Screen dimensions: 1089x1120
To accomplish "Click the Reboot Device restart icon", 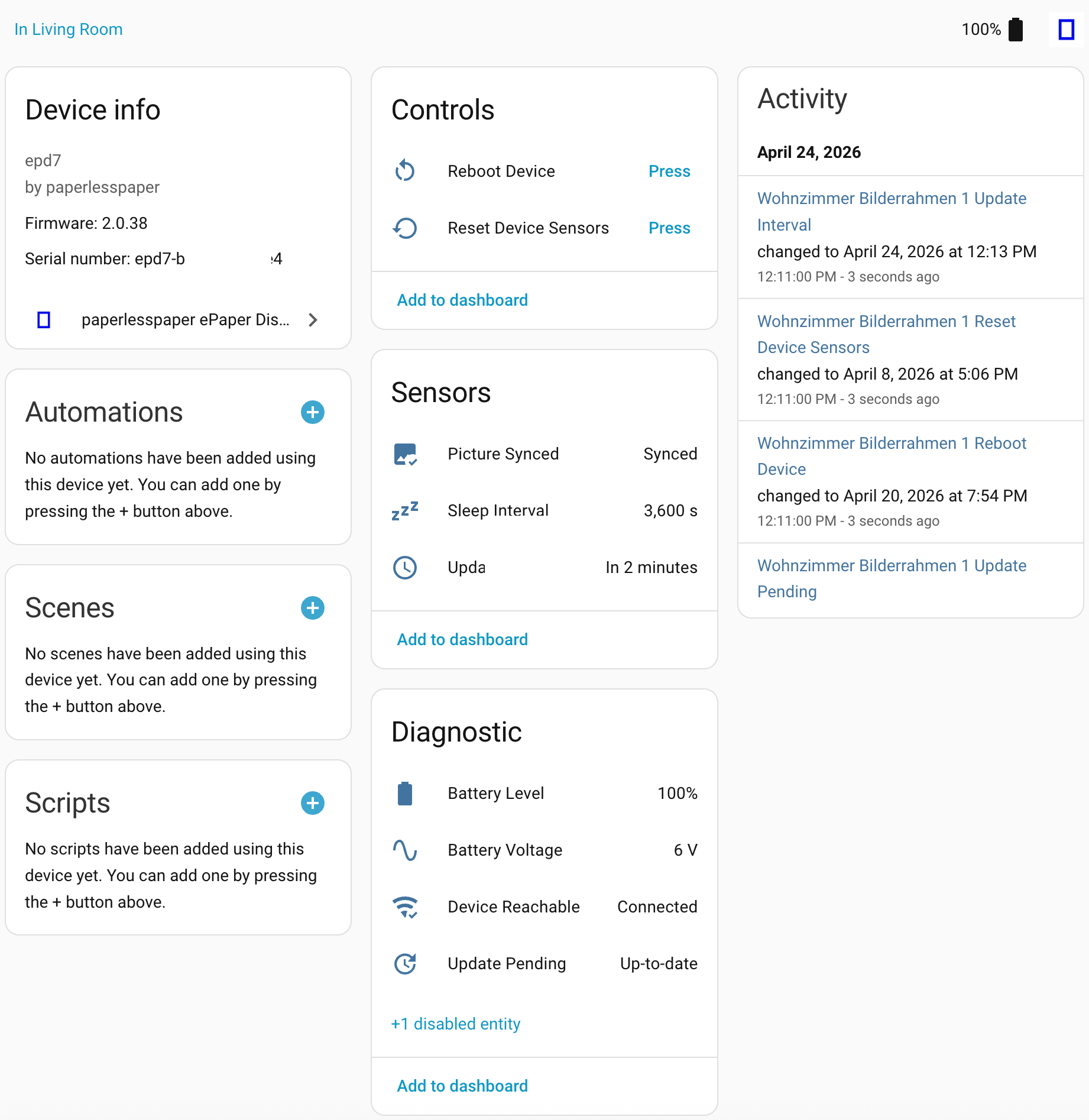I will coord(405,171).
